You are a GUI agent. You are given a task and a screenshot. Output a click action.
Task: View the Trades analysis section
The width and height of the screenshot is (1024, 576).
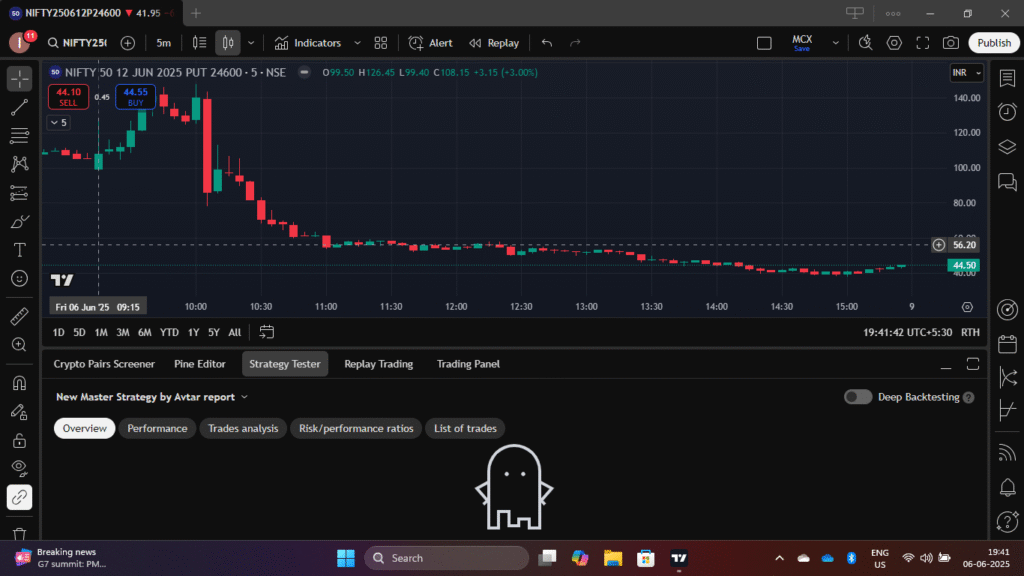click(243, 428)
